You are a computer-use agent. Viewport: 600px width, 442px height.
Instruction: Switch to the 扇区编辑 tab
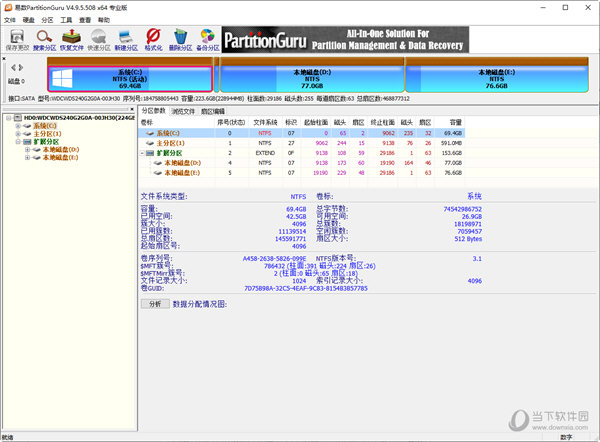click(213, 111)
